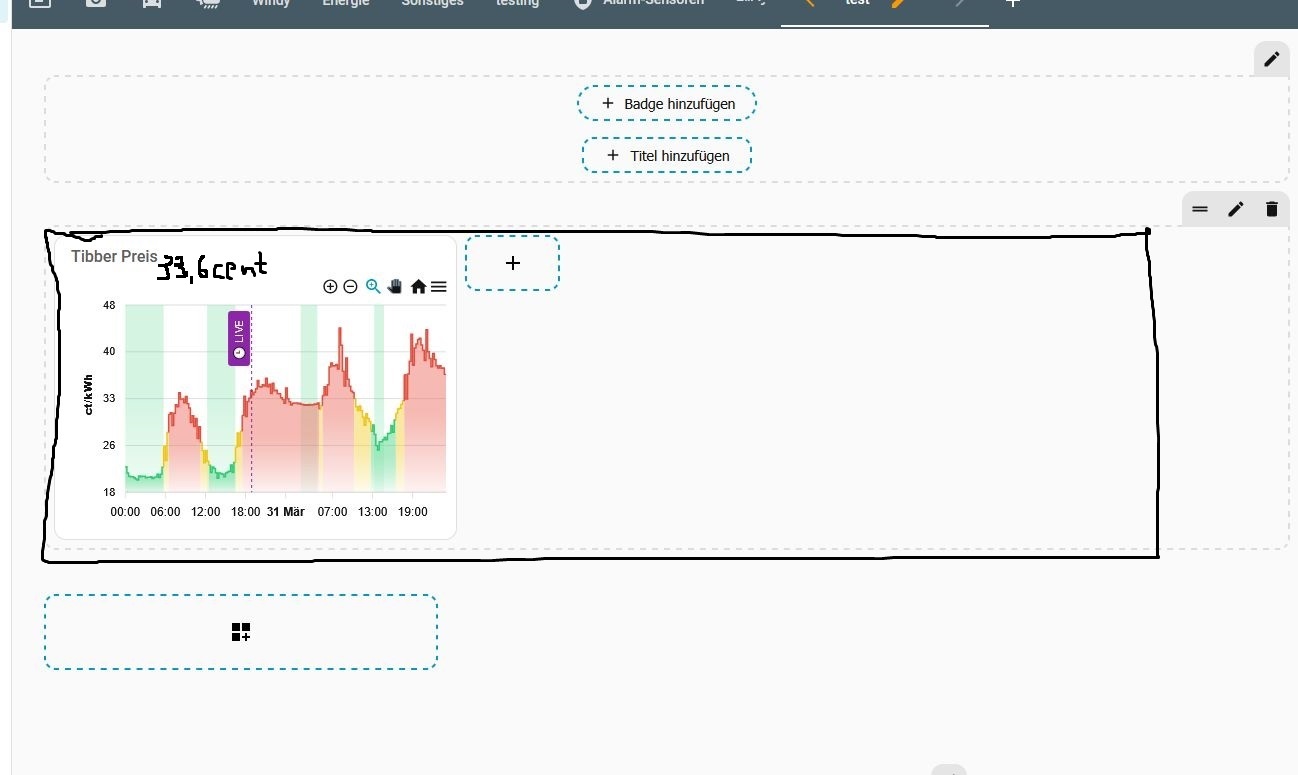Viewport: 1298px width, 775px height.
Task: Click the 19:00 time label
Action: coord(413,512)
